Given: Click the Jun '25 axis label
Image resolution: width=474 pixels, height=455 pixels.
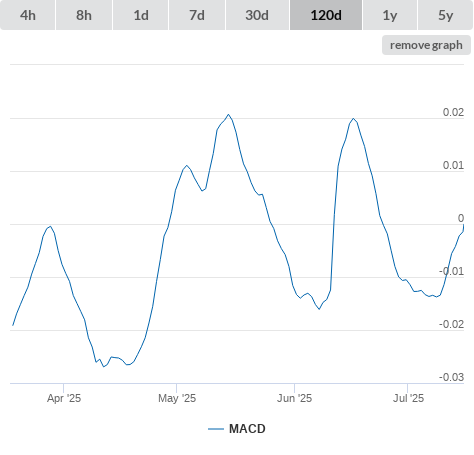Looking at the screenshot, I should 294,398.
